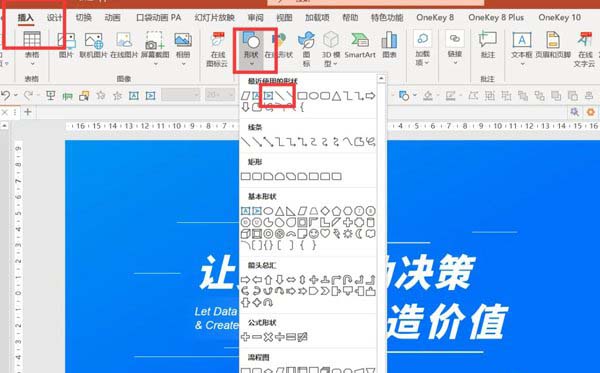Choose the scribble freeform shape under 线条
This screenshot has width=600, height=373.
pos(370,142)
